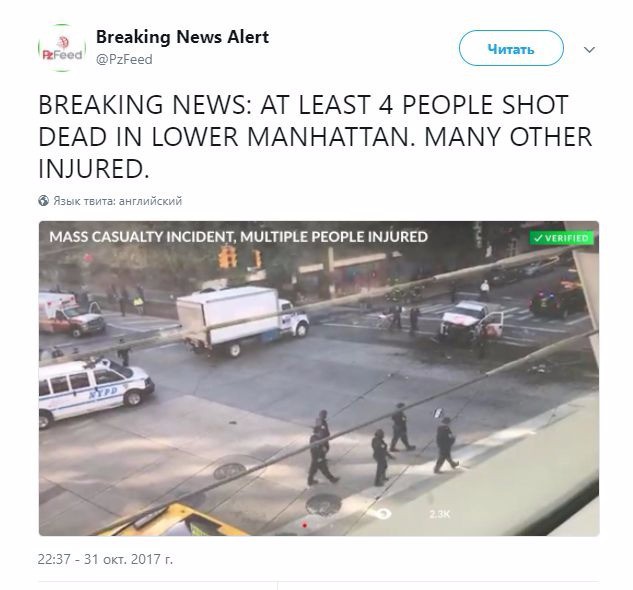
Task: Click the BREAKING NEWS tweet text
Action: click(x=315, y=136)
